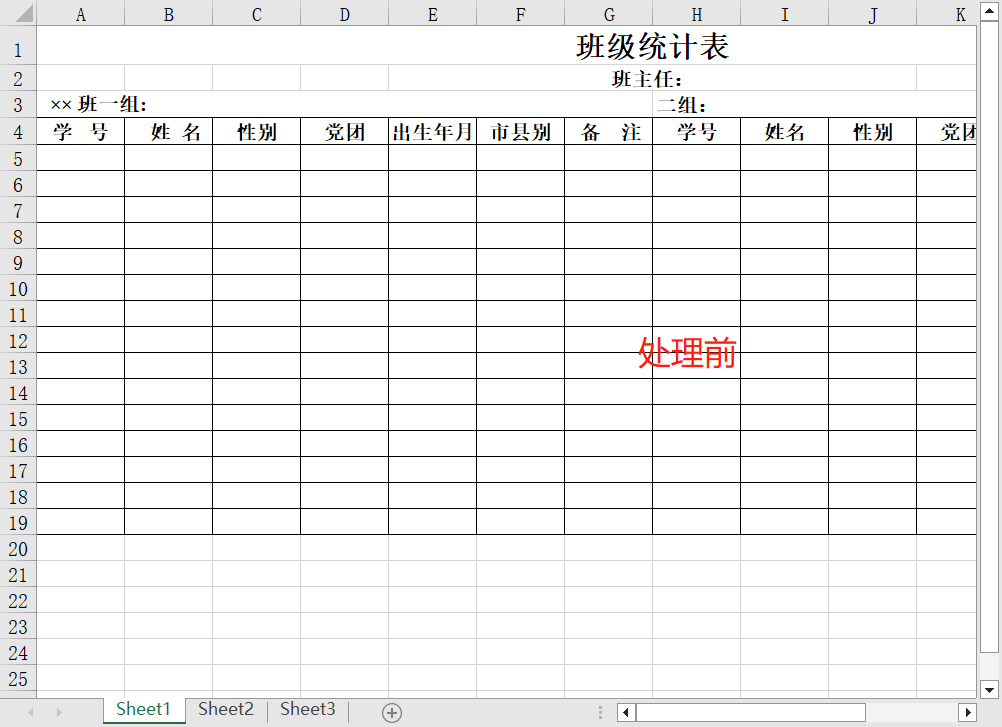Select column A by clicking its header
This screenshot has width=1002, height=727.
tap(80, 14)
